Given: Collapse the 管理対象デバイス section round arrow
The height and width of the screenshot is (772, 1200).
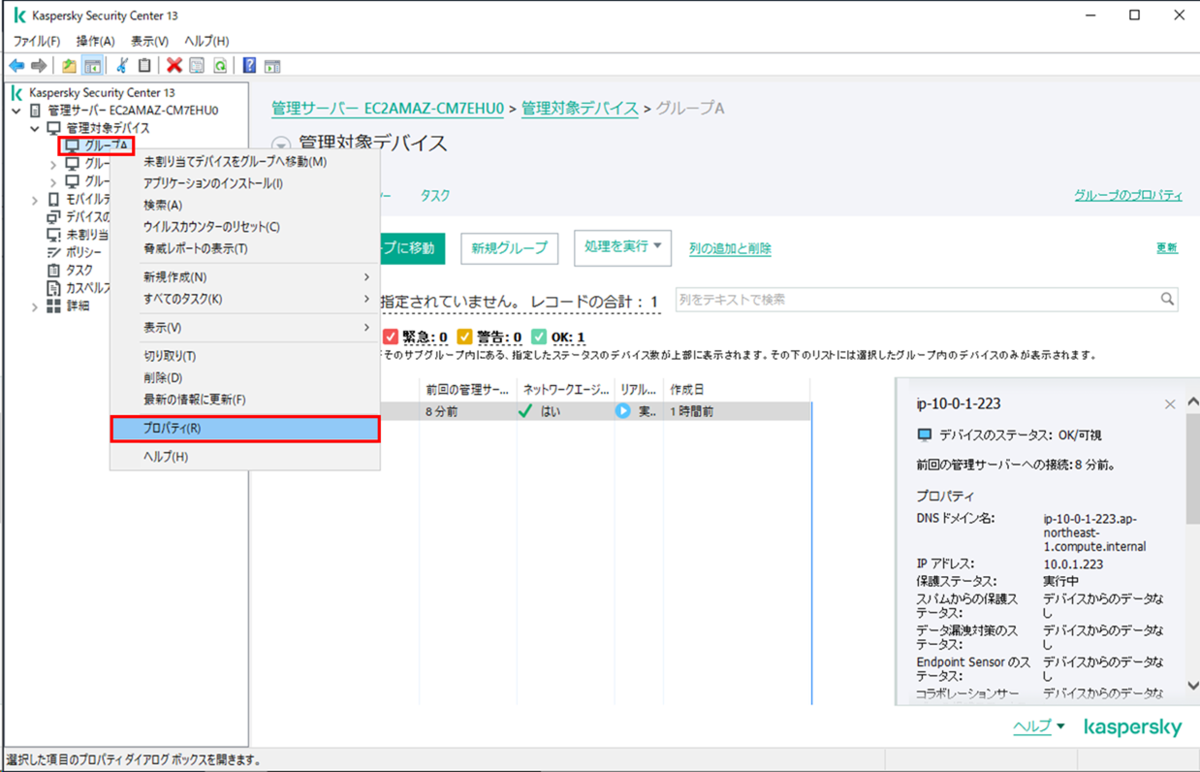Looking at the screenshot, I should click(x=281, y=144).
